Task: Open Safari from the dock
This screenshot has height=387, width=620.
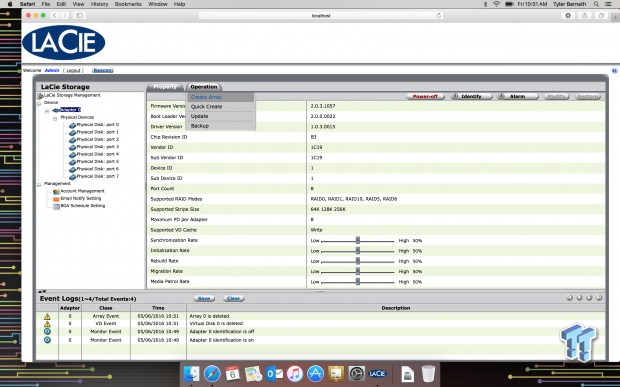Action: 212,373
